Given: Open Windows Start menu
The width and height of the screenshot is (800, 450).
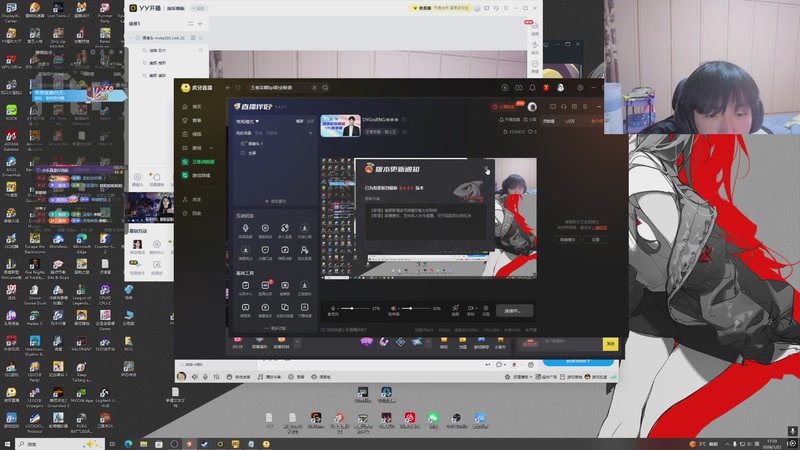Looking at the screenshot, I should tap(7, 444).
